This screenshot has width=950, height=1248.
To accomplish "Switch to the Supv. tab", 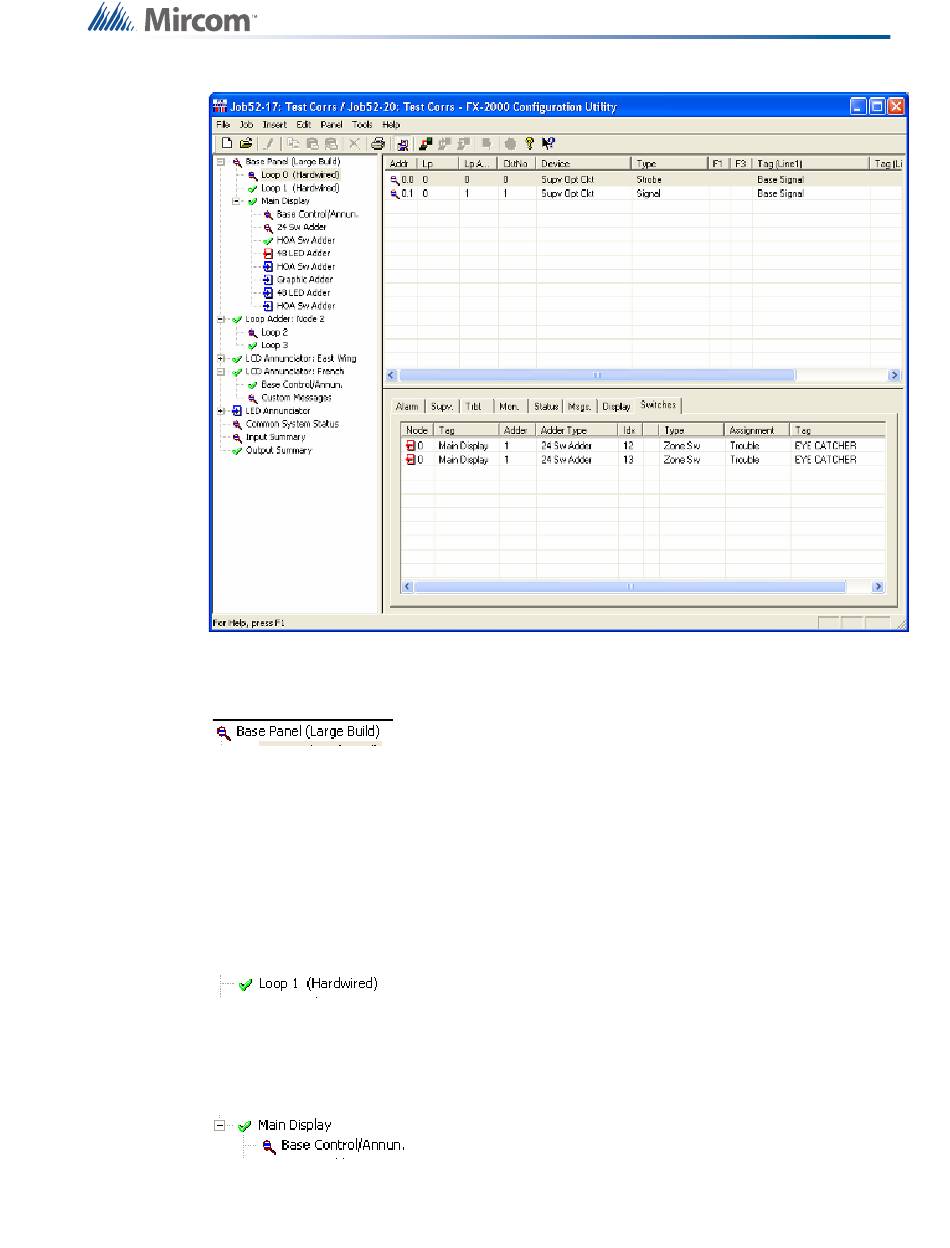I will click(441, 407).
